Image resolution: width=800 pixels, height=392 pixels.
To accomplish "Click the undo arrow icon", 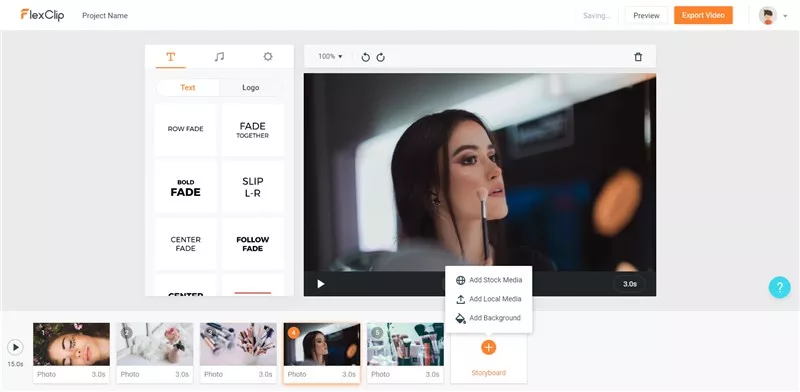I will coord(365,57).
